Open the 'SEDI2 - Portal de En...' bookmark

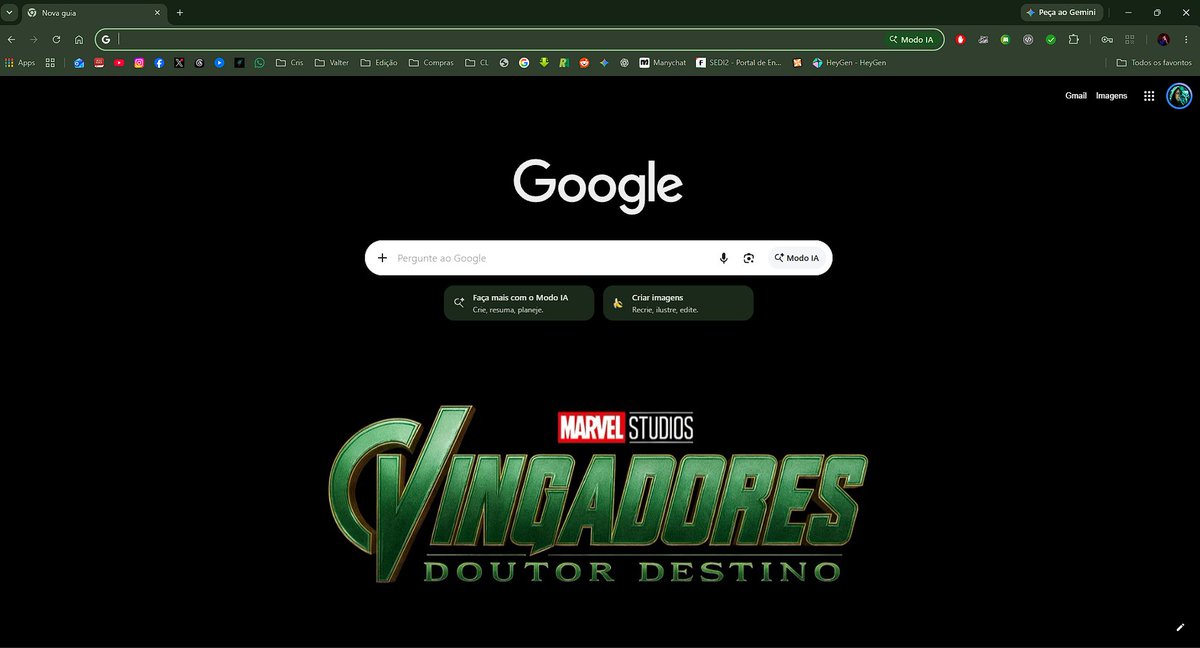(739, 63)
